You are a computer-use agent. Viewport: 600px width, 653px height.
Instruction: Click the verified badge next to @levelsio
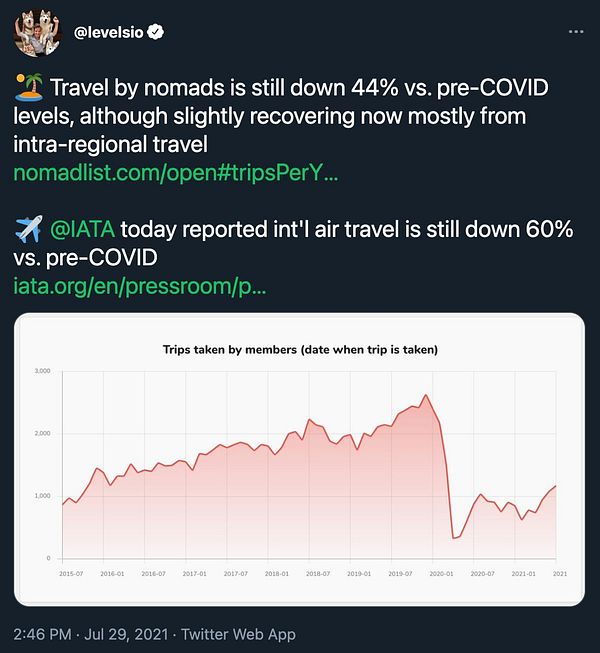tap(156, 32)
